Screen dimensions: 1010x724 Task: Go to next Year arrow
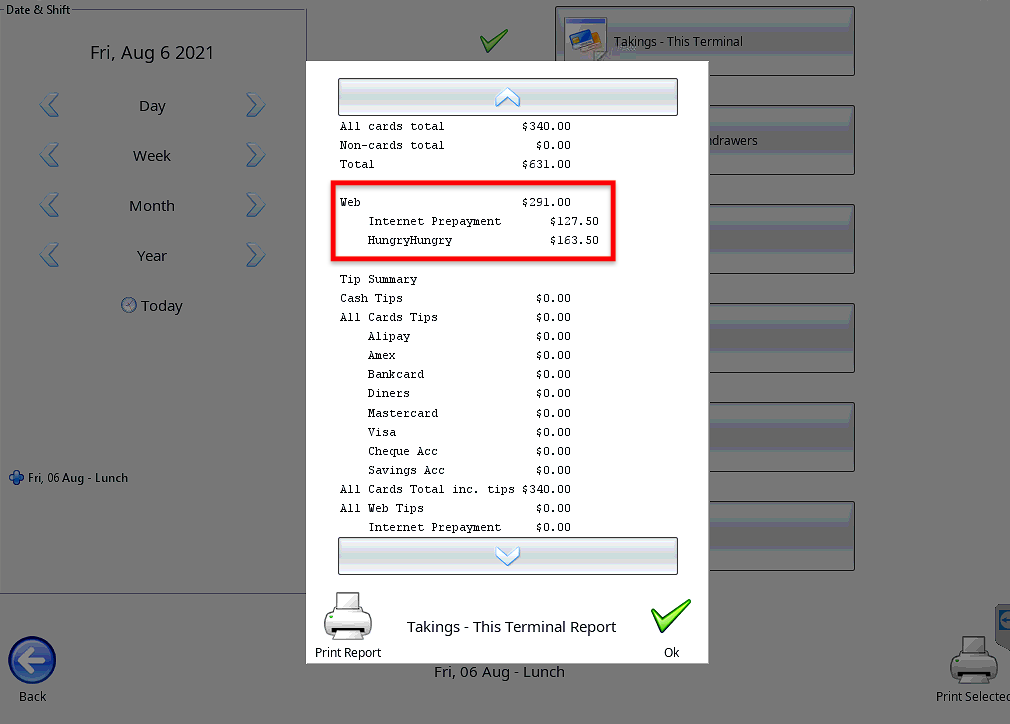(x=255, y=255)
